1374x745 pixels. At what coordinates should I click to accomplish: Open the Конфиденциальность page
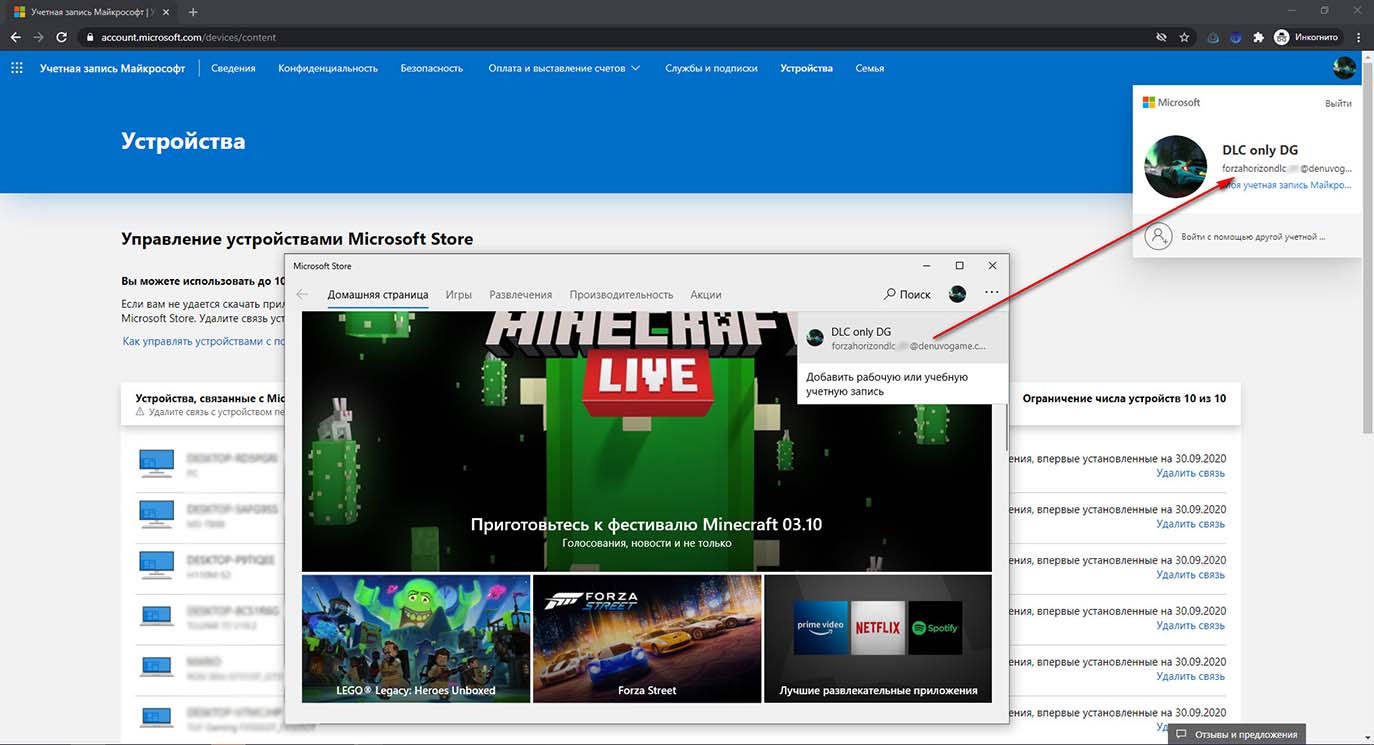[328, 68]
